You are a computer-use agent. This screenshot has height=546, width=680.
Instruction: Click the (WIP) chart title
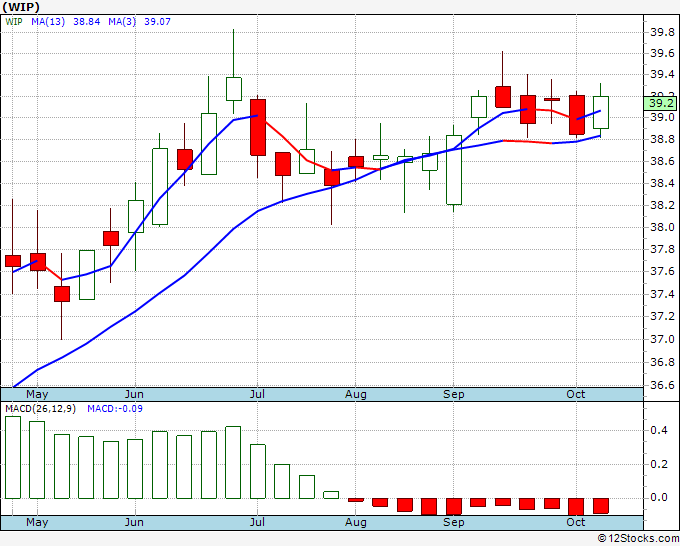21,7
